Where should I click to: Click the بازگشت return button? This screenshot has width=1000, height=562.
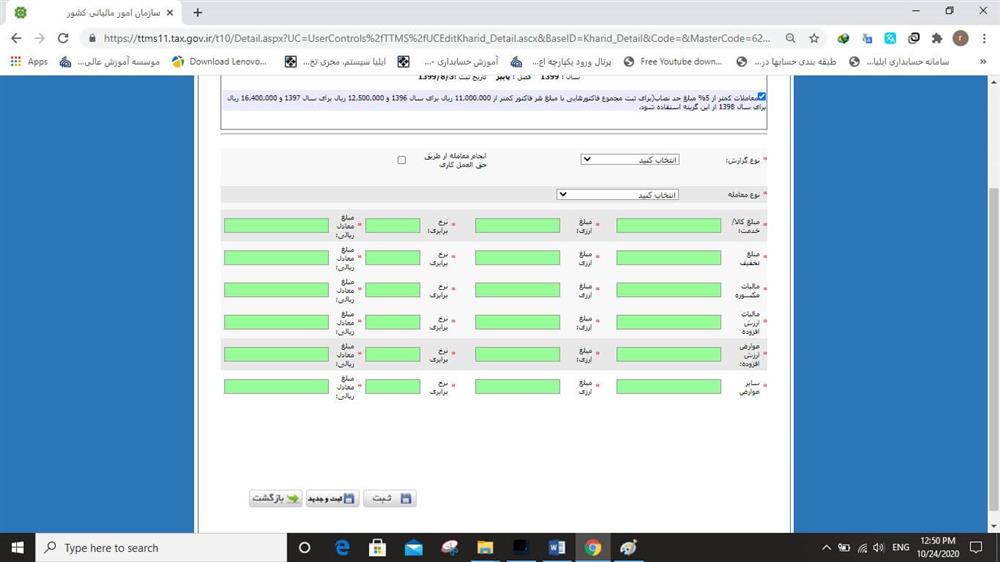point(276,498)
